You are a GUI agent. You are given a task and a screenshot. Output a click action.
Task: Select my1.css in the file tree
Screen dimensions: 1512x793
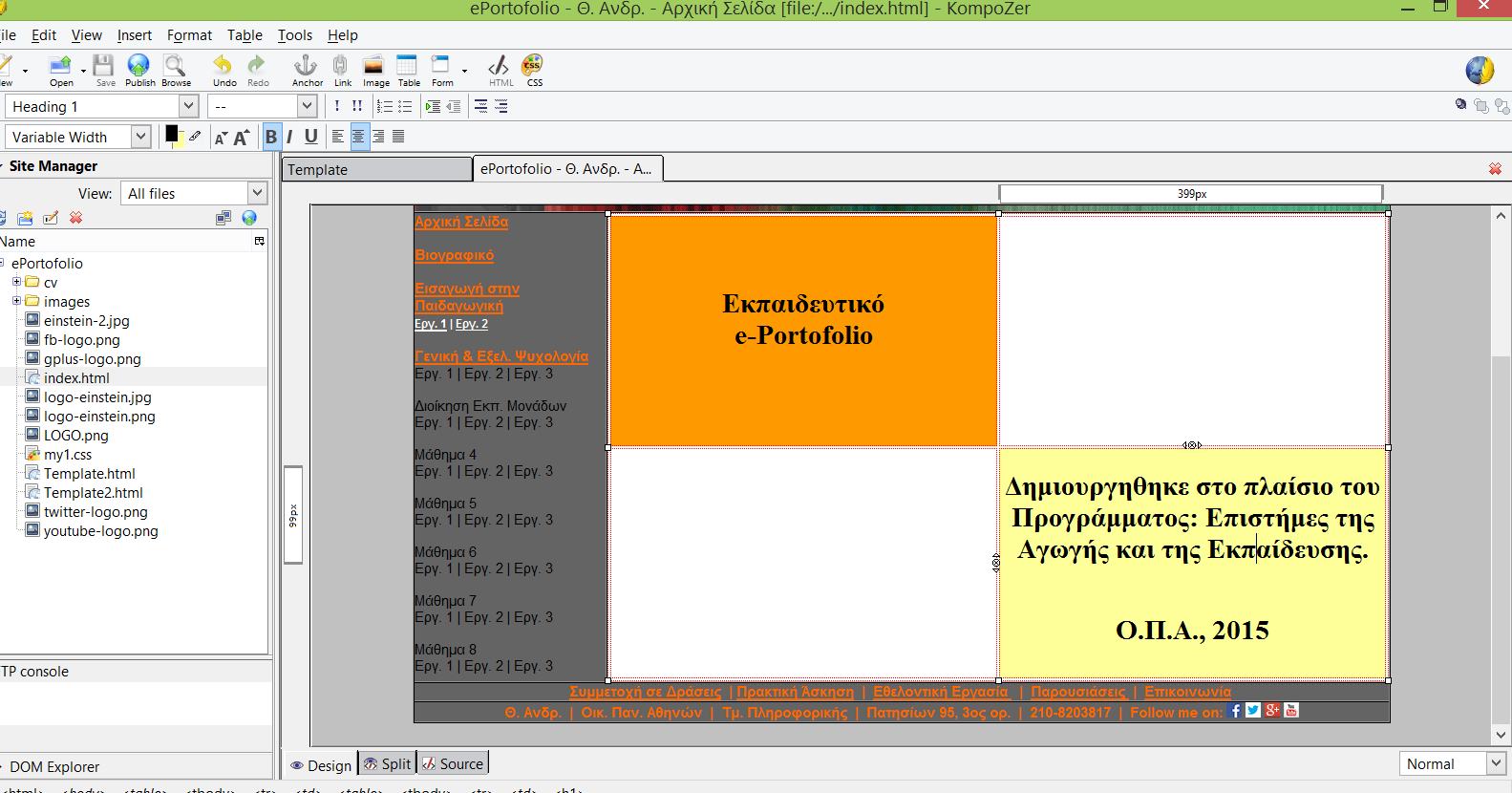tap(68, 454)
